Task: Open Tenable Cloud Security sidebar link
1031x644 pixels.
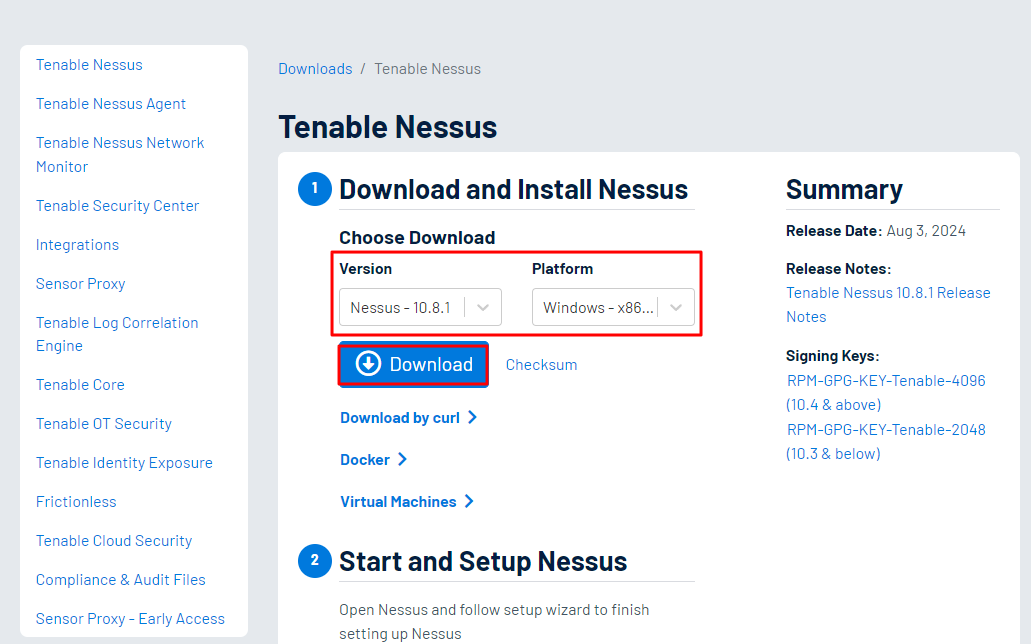Action: click(114, 541)
